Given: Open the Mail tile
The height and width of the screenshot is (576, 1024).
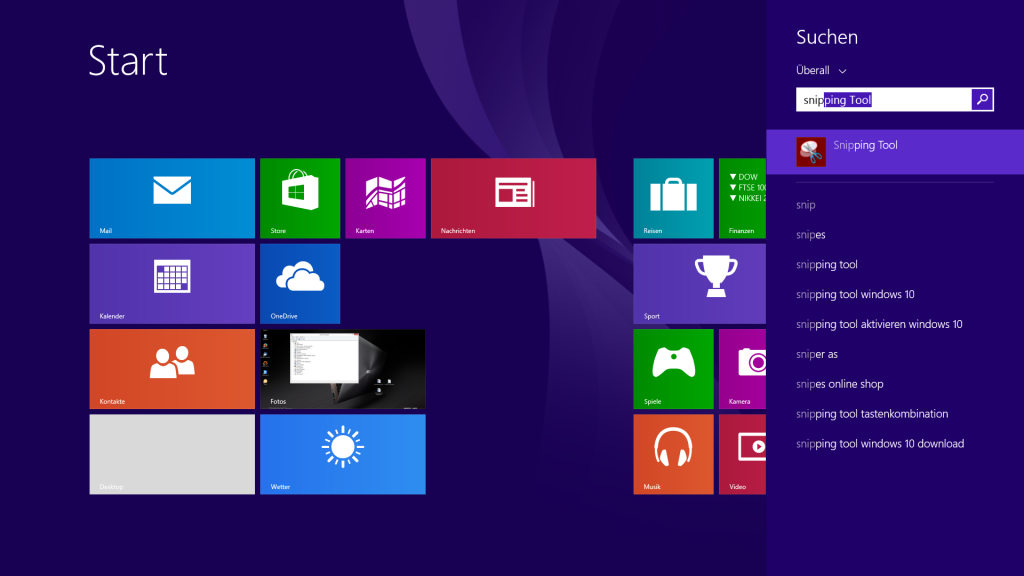Looking at the screenshot, I should [172, 198].
